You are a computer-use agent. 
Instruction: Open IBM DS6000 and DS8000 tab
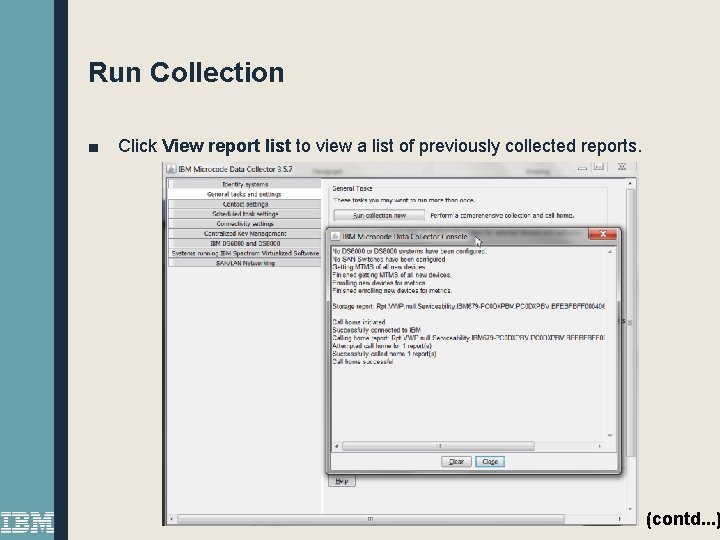245,243
